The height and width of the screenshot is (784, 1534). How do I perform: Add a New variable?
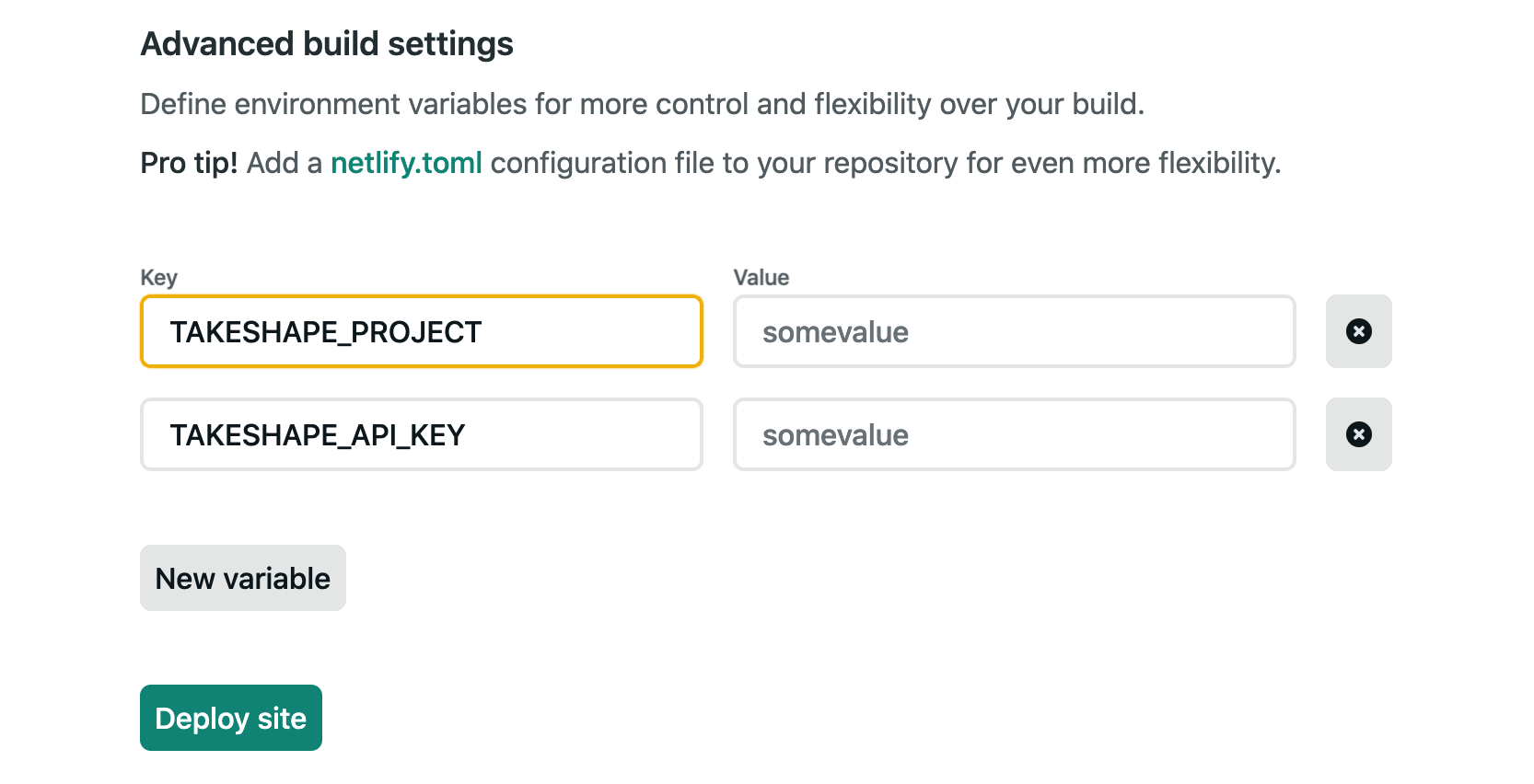[x=243, y=578]
